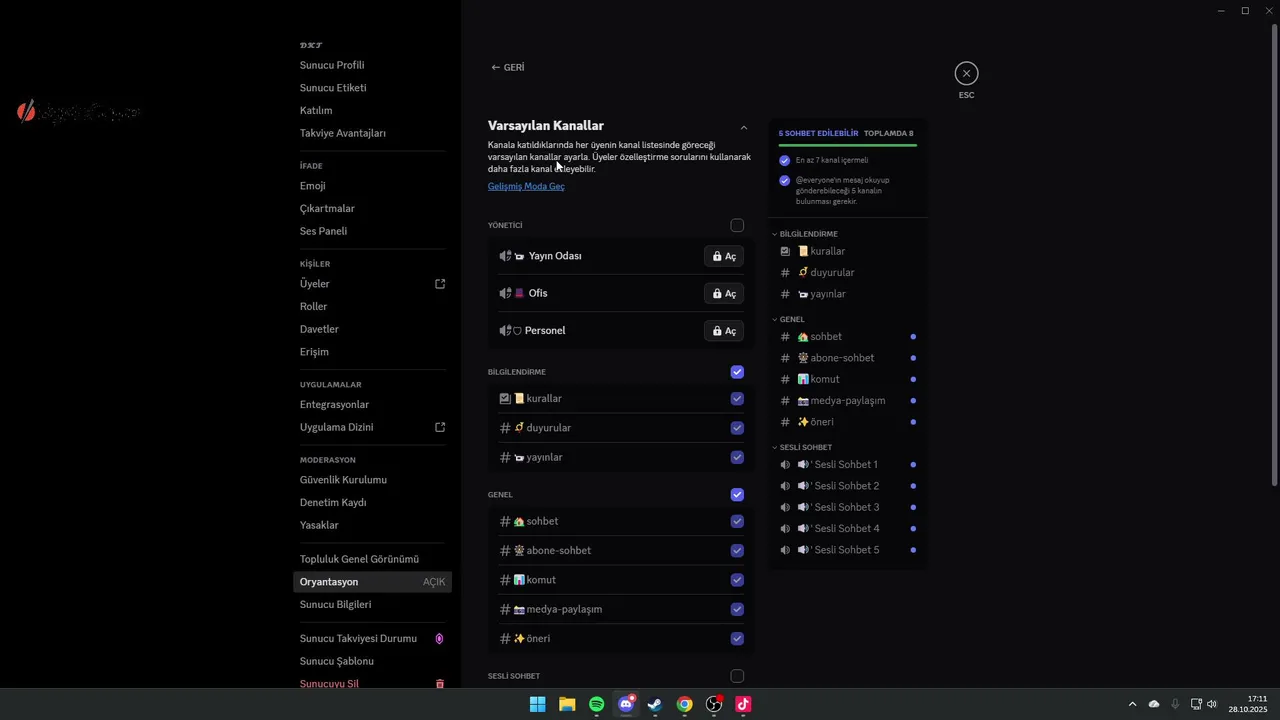Click the voice channel icon of Ofis
This screenshot has height=720, width=1280.
tap(505, 293)
